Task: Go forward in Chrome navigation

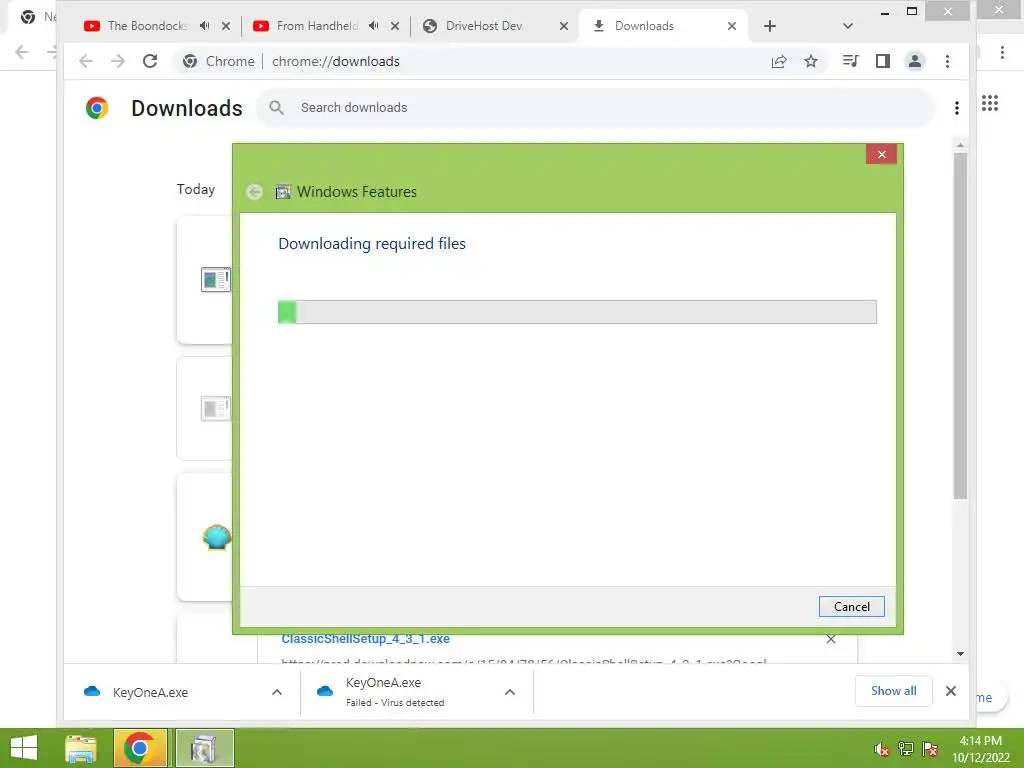Action: click(118, 61)
